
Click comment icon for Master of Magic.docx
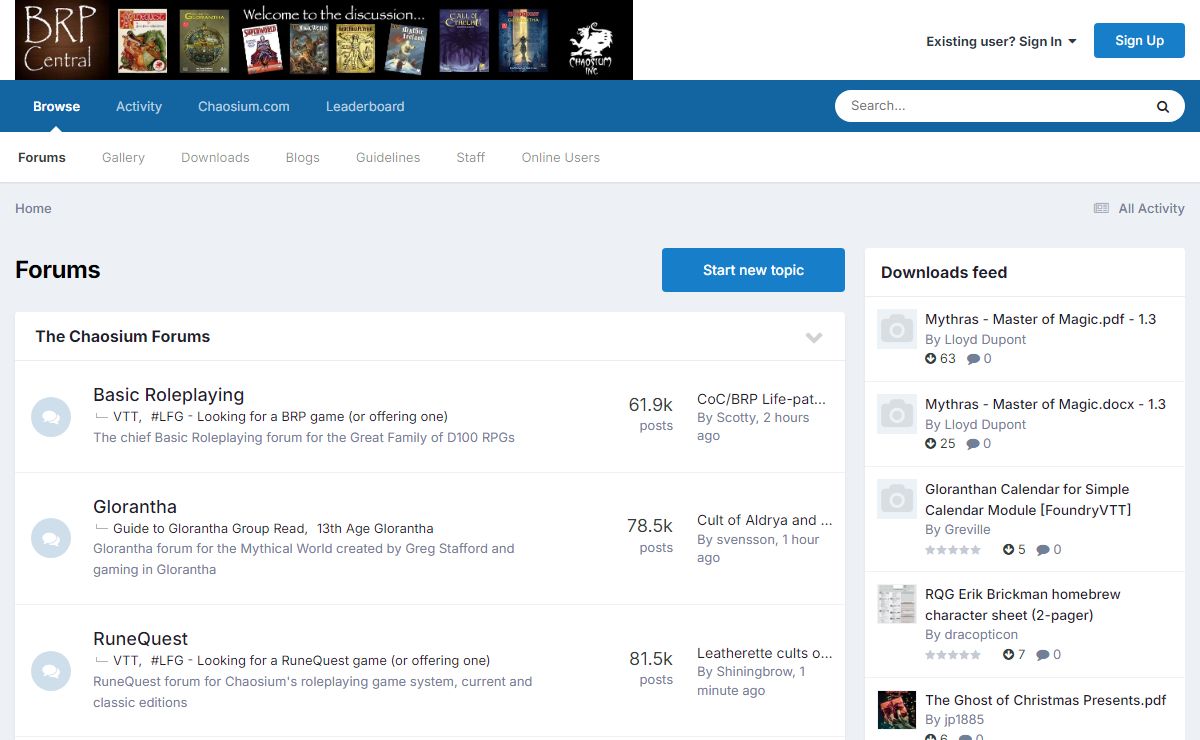pos(973,444)
